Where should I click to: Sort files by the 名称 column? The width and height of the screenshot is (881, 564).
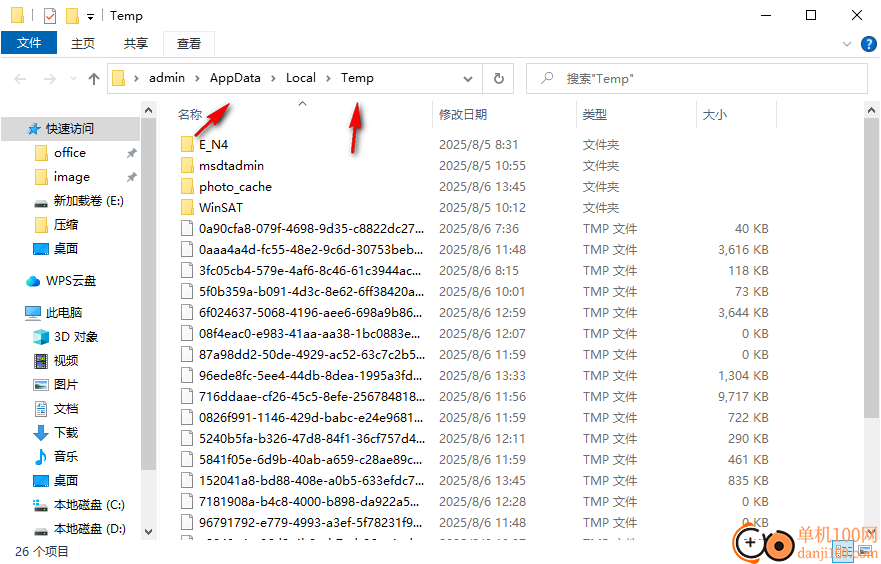(x=190, y=115)
